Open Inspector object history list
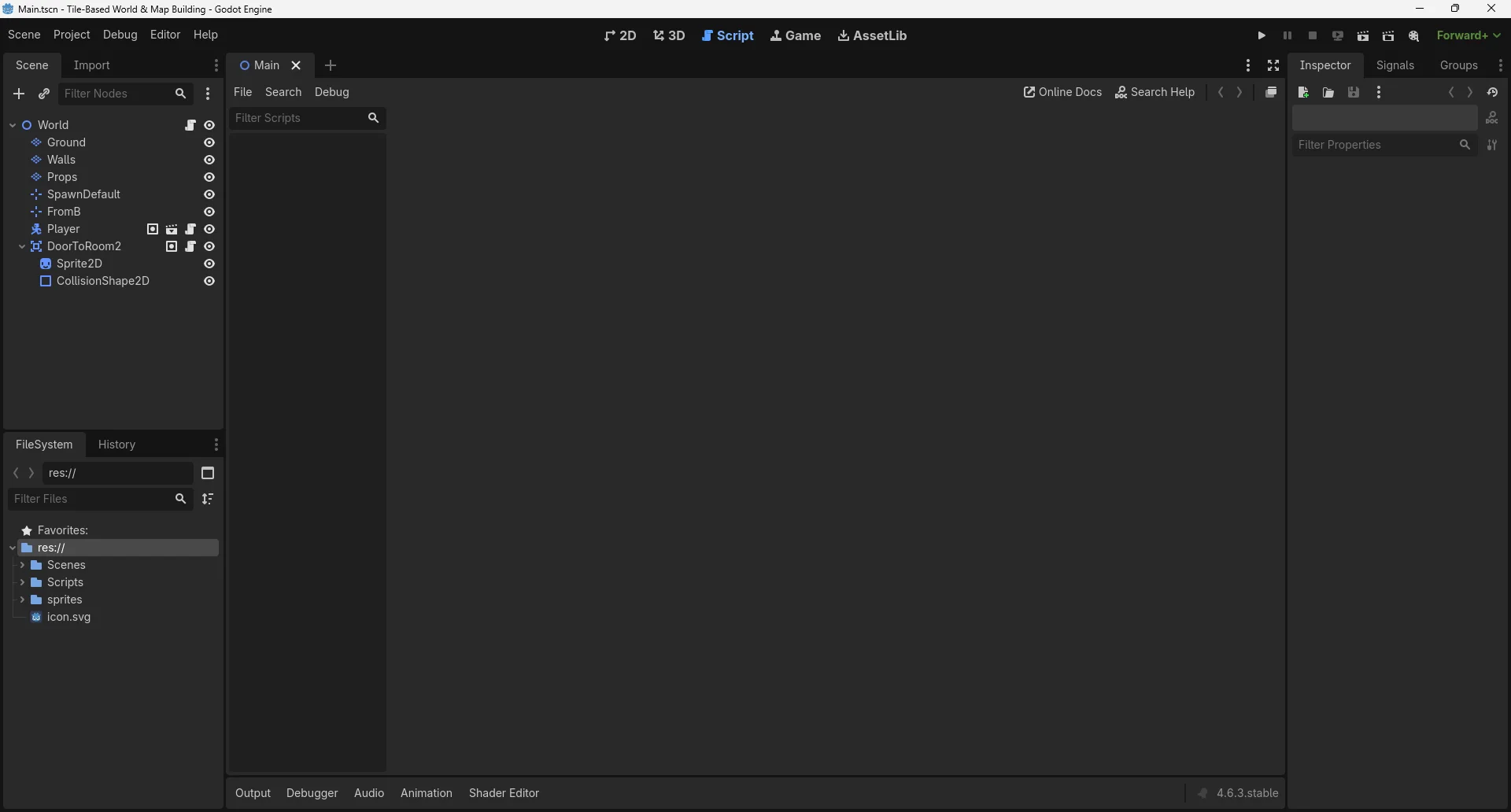 tap(1493, 92)
